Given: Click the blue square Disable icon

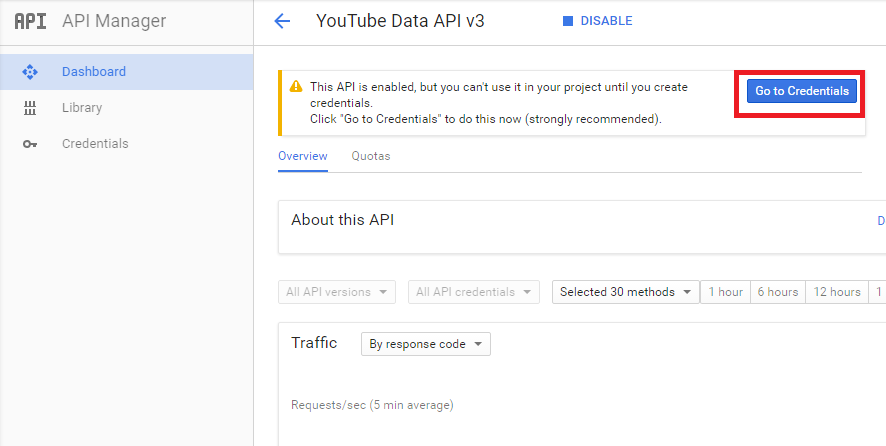Looking at the screenshot, I should coord(568,21).
